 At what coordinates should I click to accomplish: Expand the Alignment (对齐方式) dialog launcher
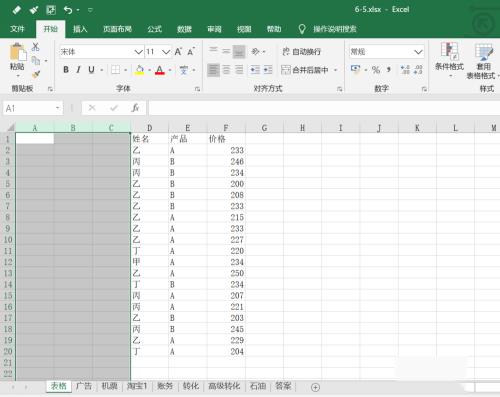339,89
